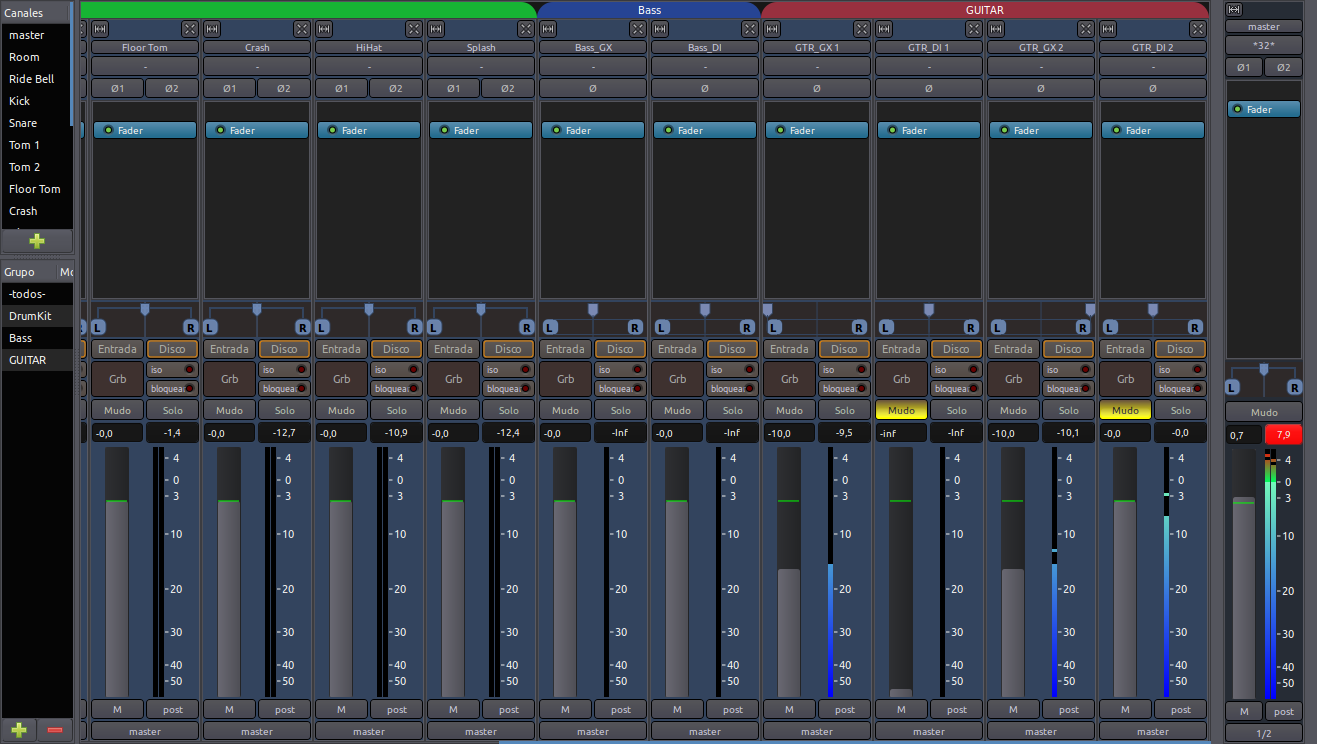The image size is (1317, 744).
Task: Toggle strip width icon on GTR_DI 1 strip
Action: pos(884,29)
